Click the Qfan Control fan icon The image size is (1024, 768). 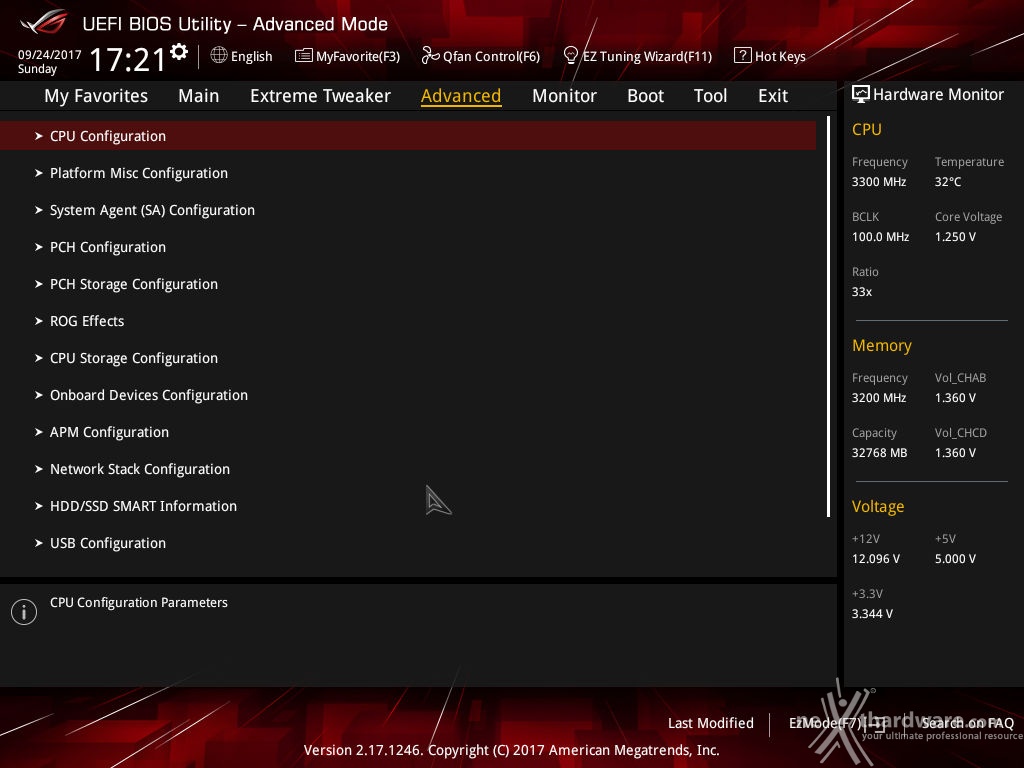click(x=430, y=56)
